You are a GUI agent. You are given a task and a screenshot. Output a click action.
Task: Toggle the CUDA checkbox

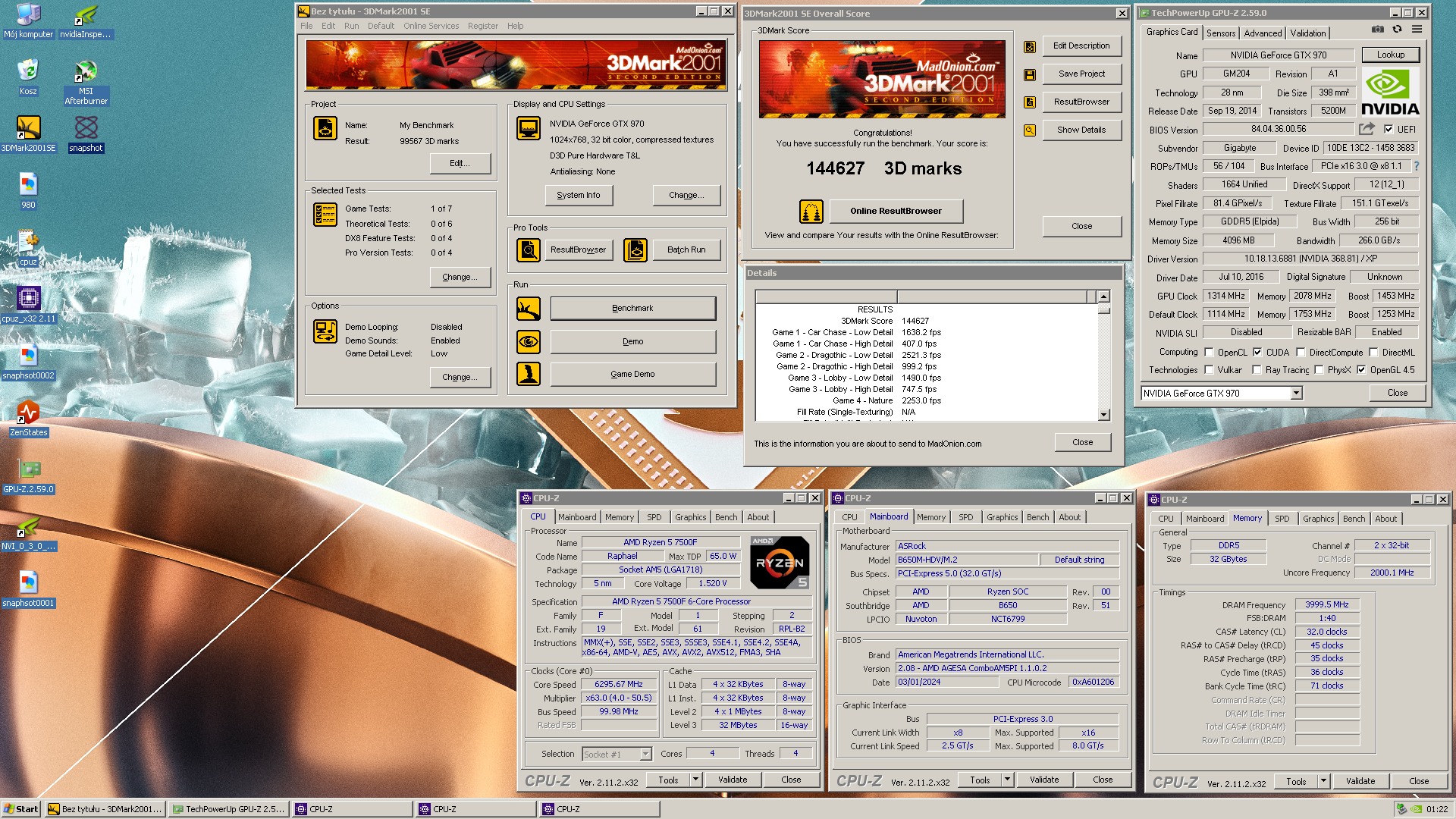click(1257, 352)
